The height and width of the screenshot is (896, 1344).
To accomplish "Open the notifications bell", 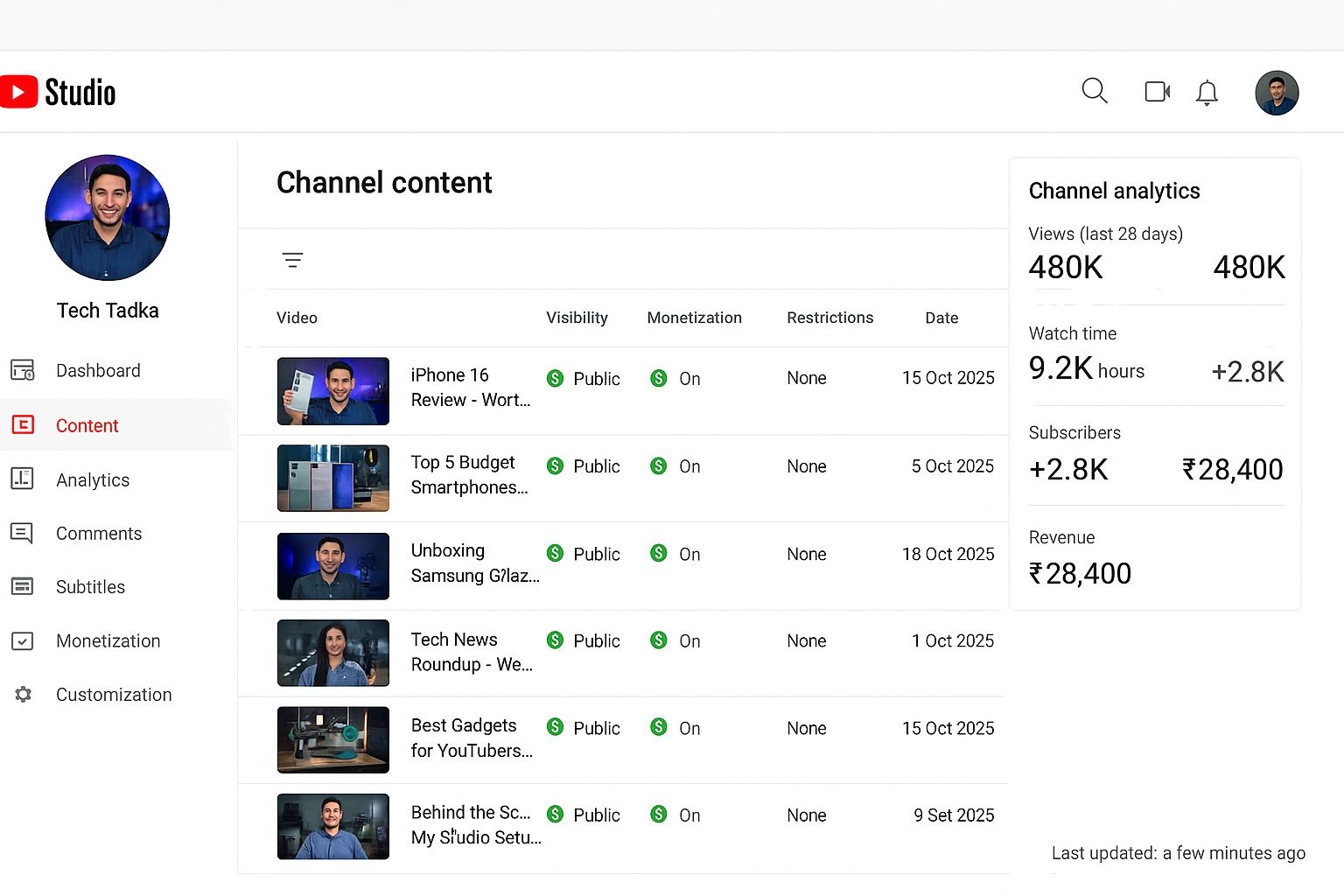I will (x=1207, y=92).
